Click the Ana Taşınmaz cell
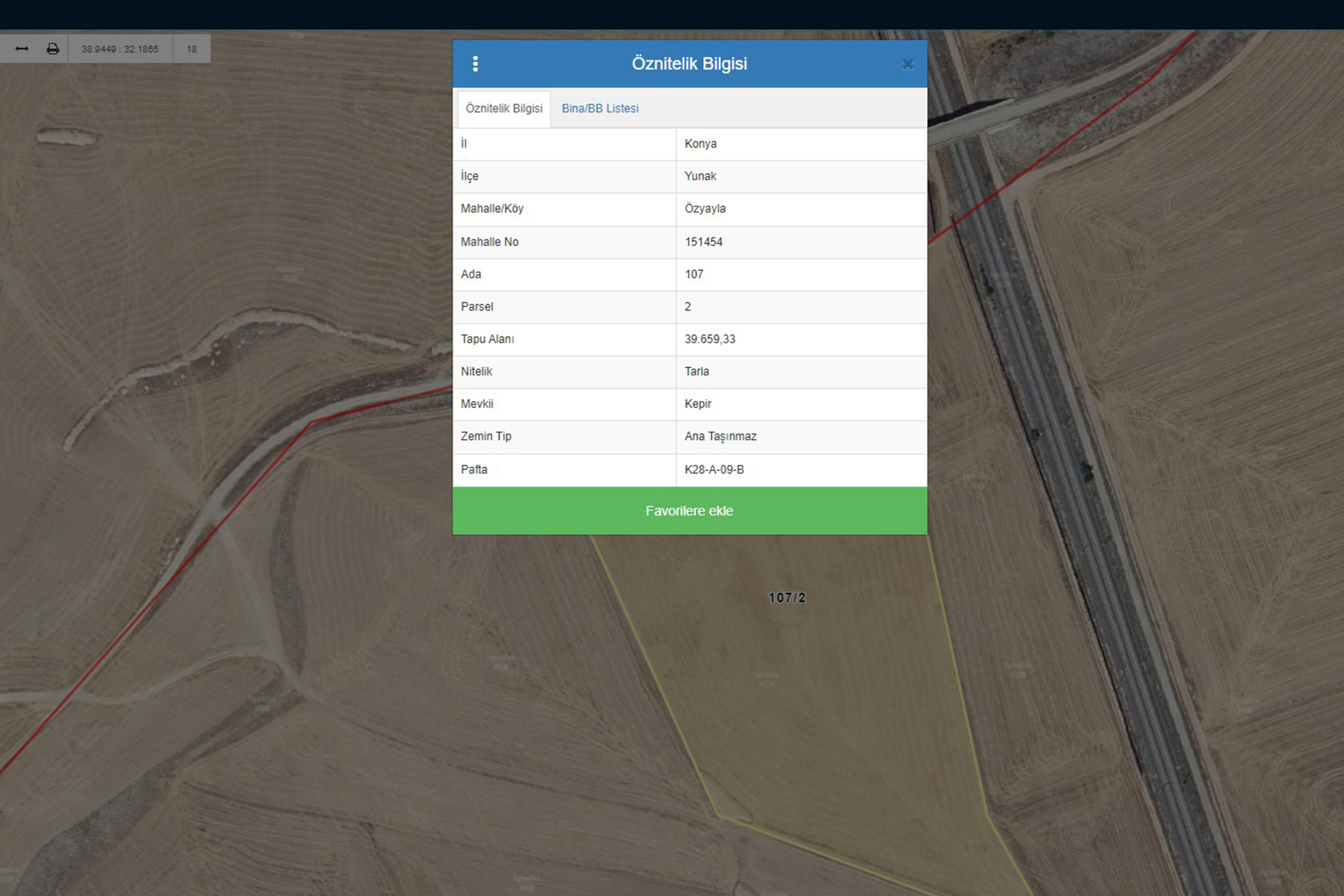This screenshot has width=1344, height=896. (720, 436)
